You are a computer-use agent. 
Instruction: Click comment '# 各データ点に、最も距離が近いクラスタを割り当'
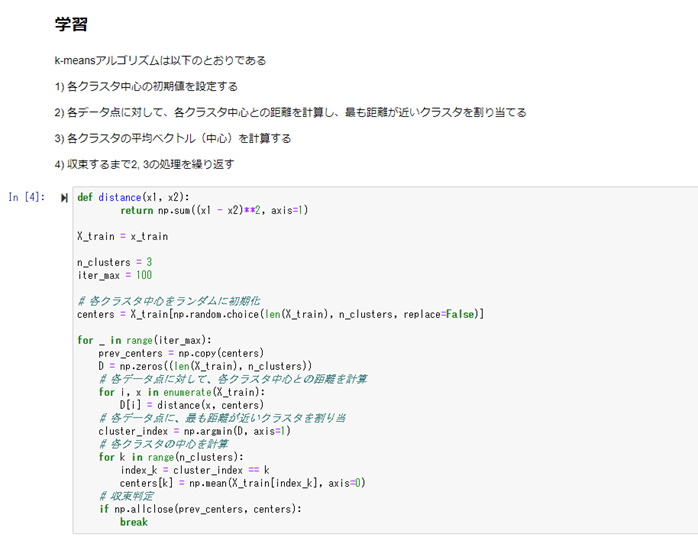coord(223,418)
